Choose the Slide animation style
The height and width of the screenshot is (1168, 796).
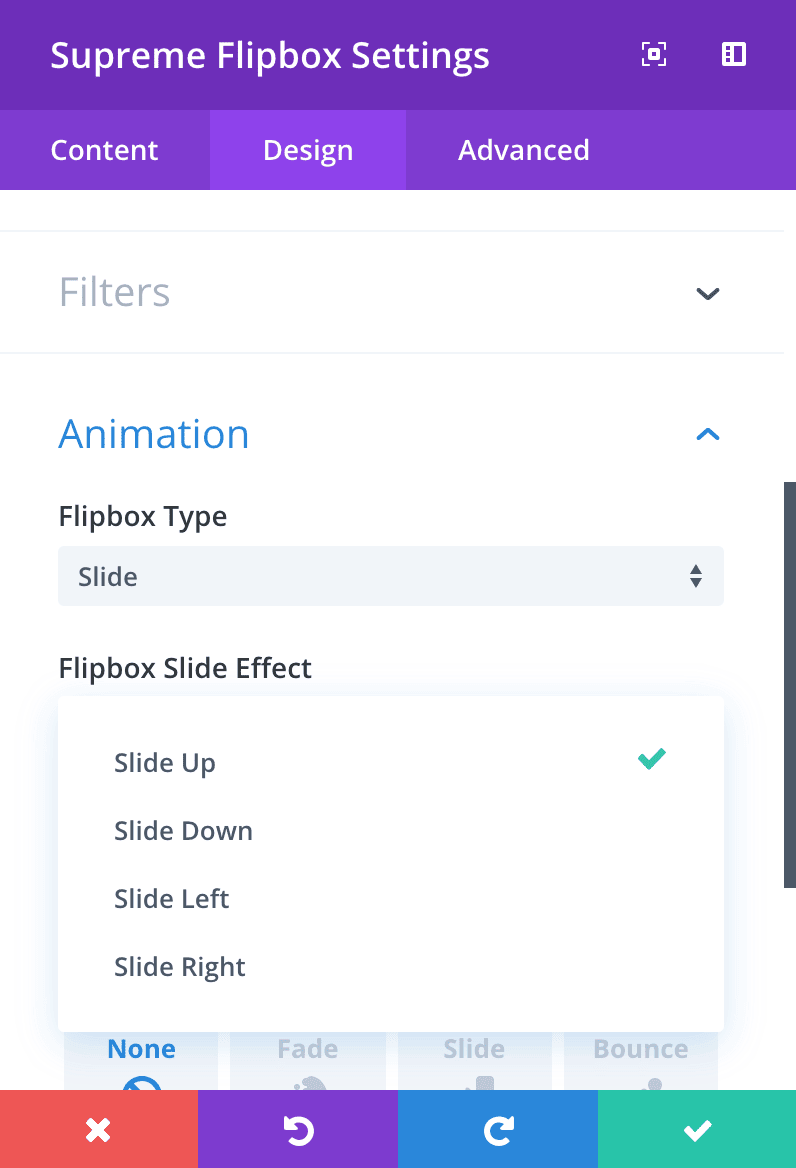[x=474, y=1061]
